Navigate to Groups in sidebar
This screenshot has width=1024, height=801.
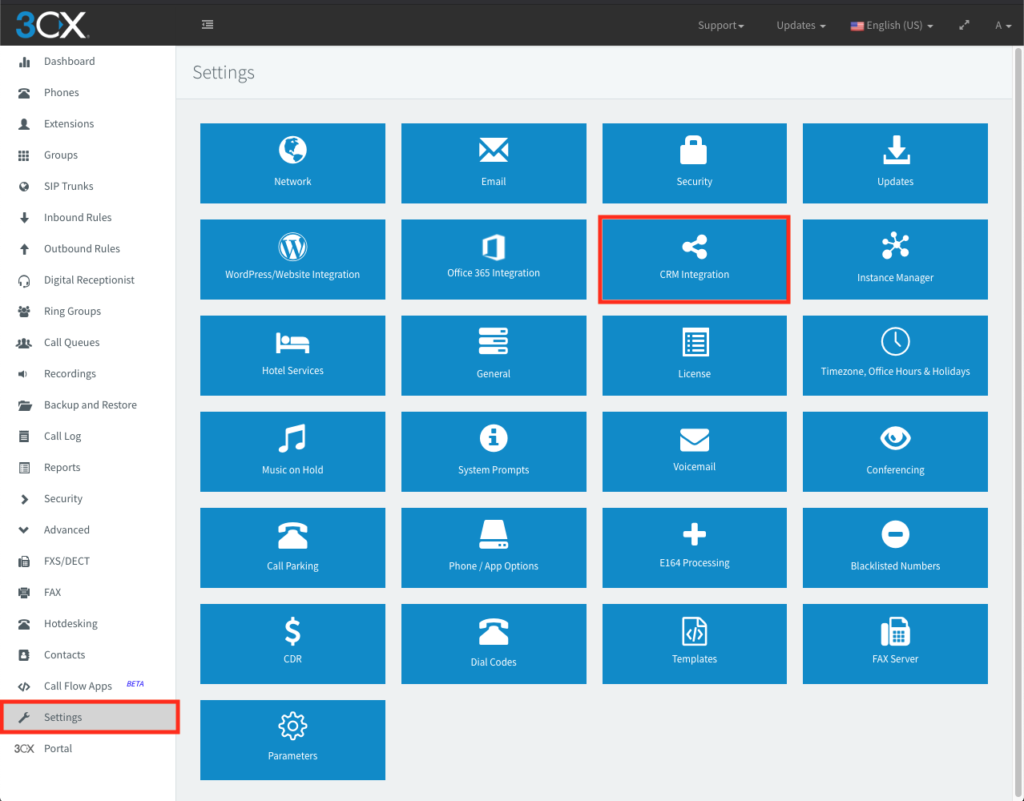[x=88, y=155]
